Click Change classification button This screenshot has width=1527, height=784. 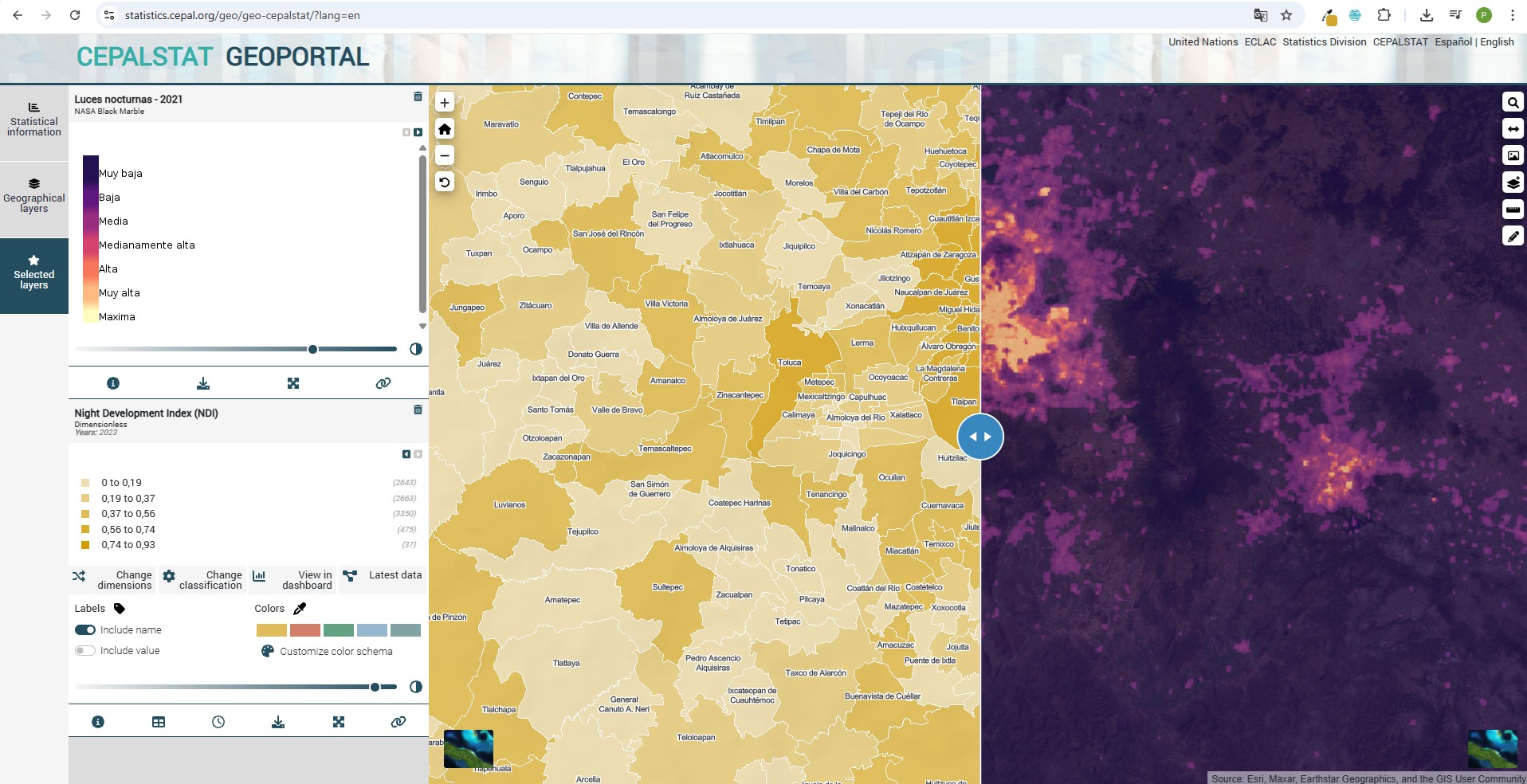pos(203,580)
